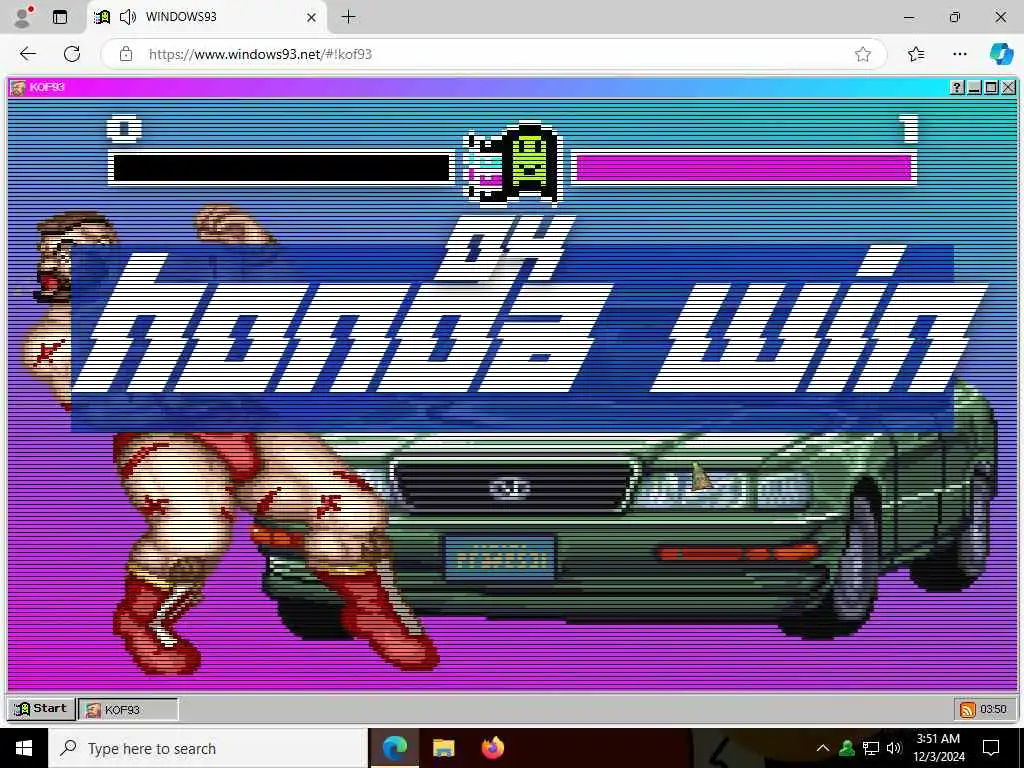Click the KOF93 title bar icon
1024x768 pixels.
[x=18, y=88]
